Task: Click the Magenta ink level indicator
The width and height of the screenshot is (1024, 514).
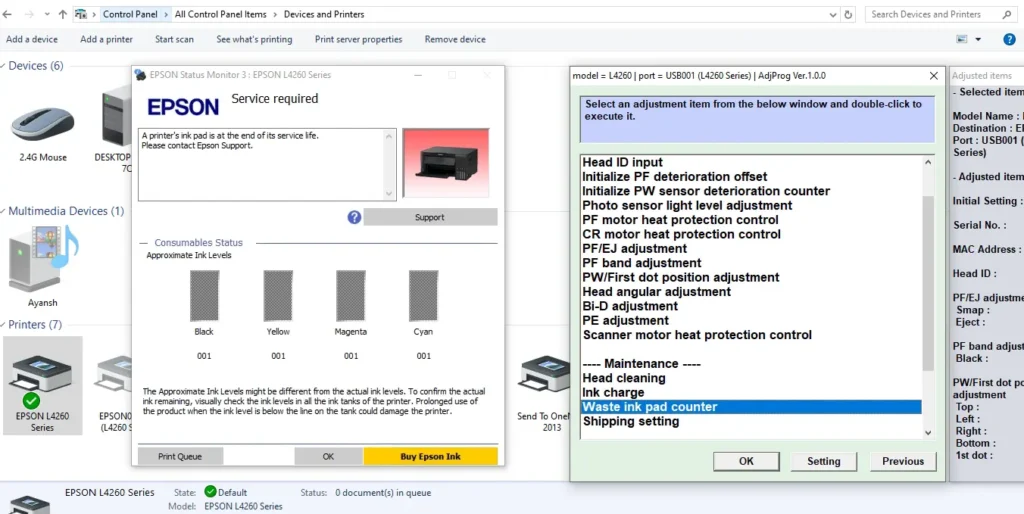Action: point(351,296)
